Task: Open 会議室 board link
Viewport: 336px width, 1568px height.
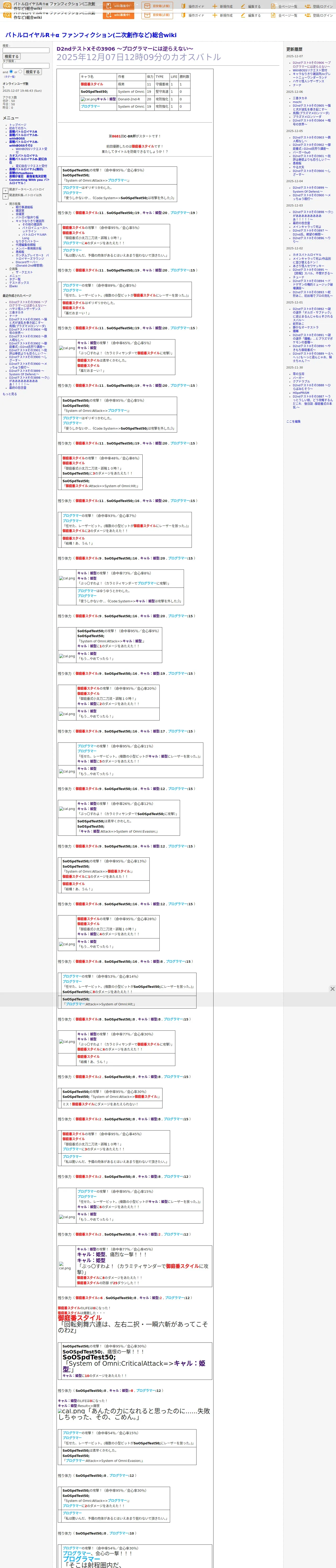Action: coord(20,214)
